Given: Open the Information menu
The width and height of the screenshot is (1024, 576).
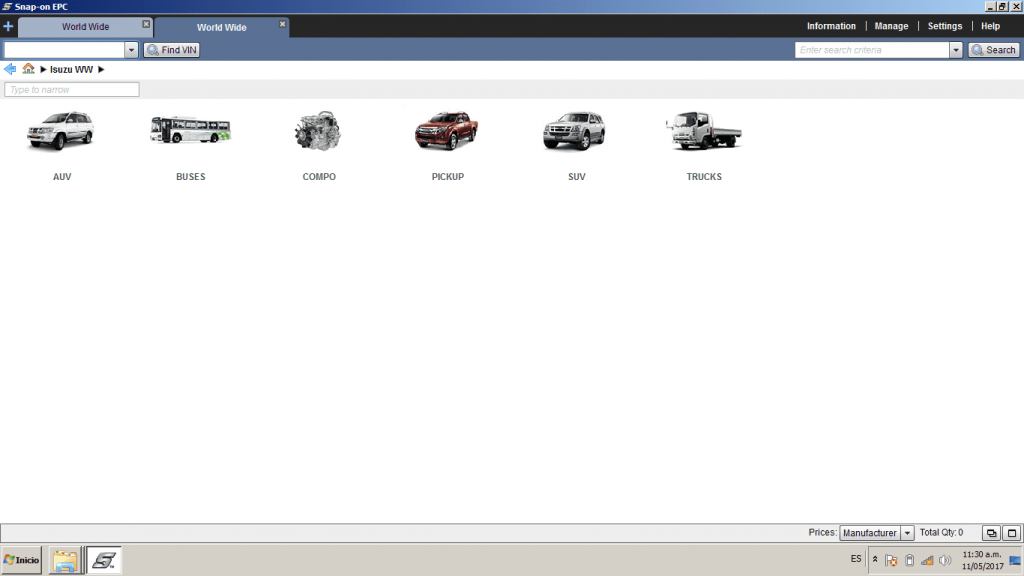Looking at the screenshot, I should (x=831, y=26).
